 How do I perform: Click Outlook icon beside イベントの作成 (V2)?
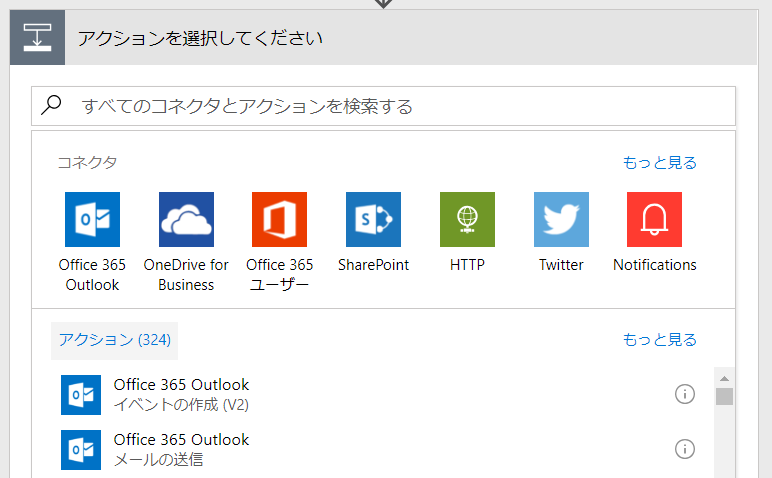(x=81, y=395)
